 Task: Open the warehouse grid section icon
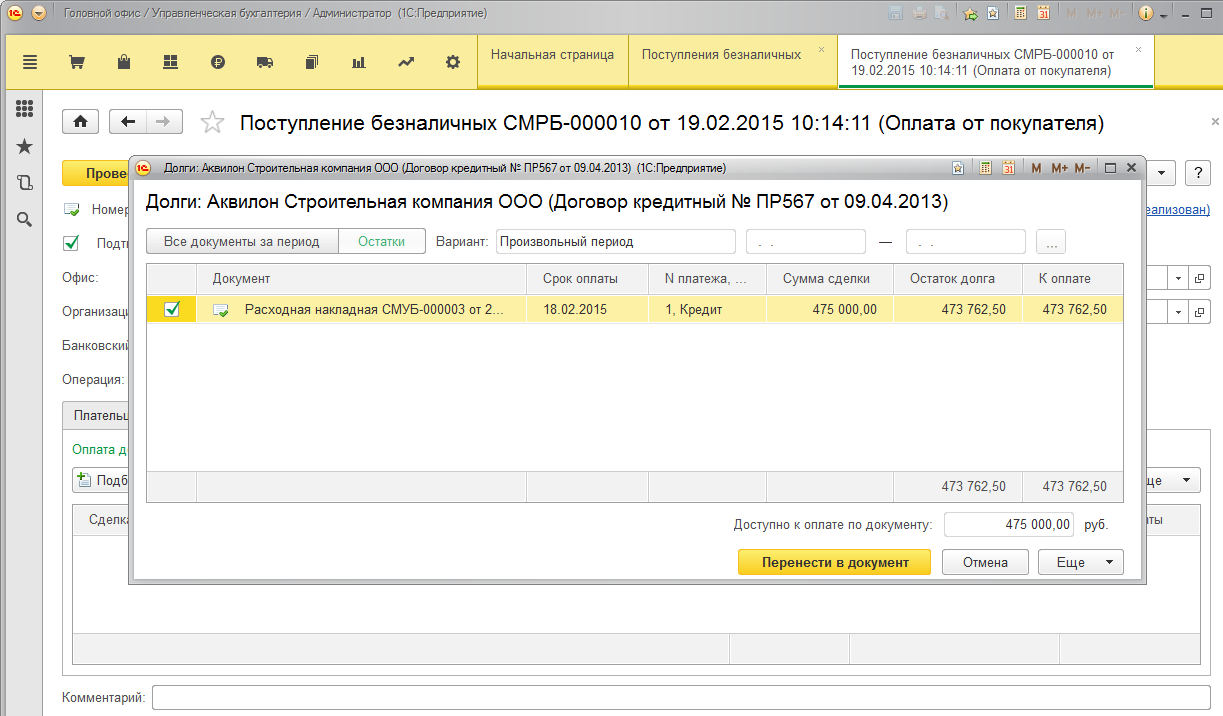pos(170,62)
